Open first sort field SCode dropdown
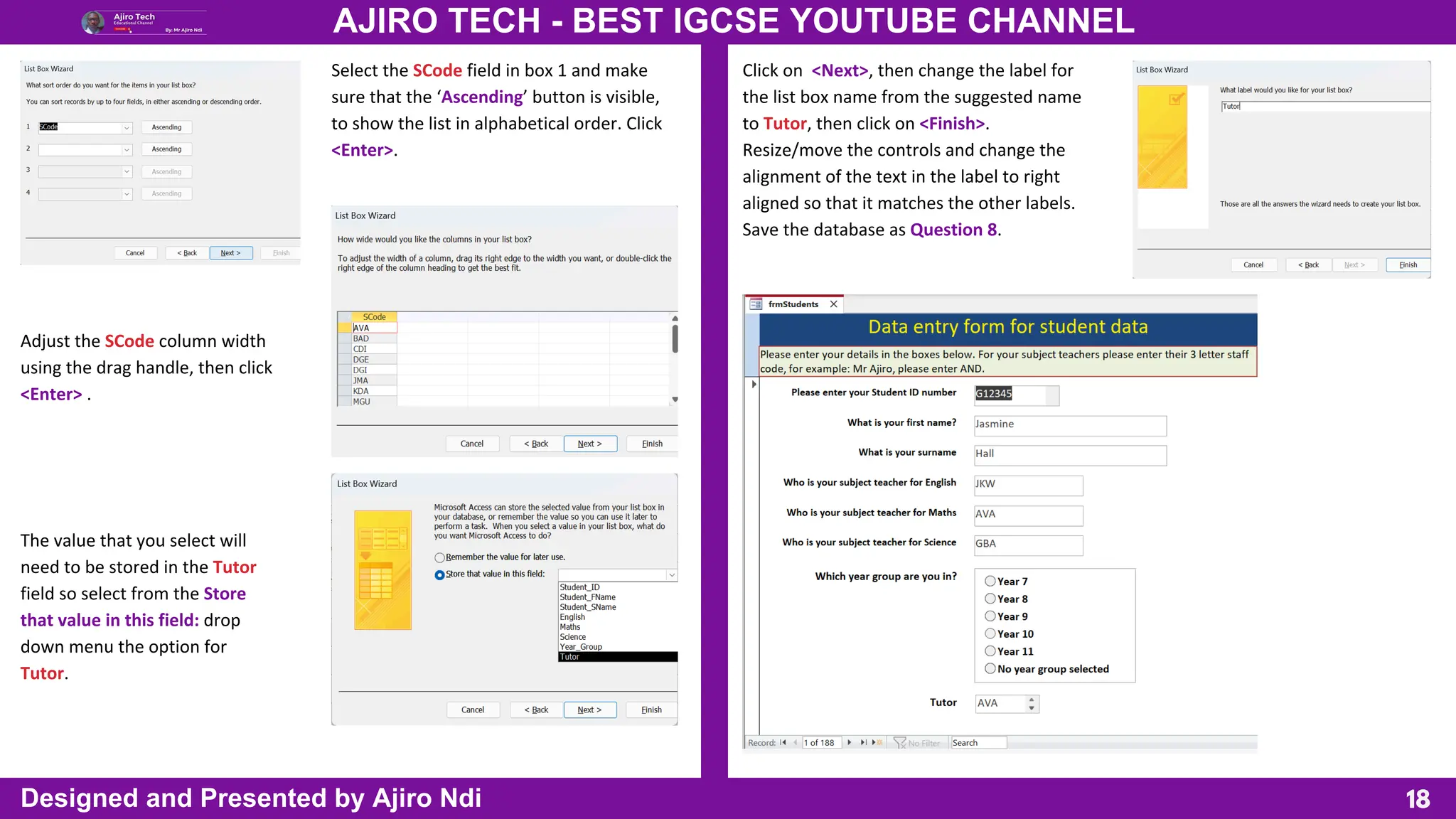The image size is (1456, 819). click(127, 128)
